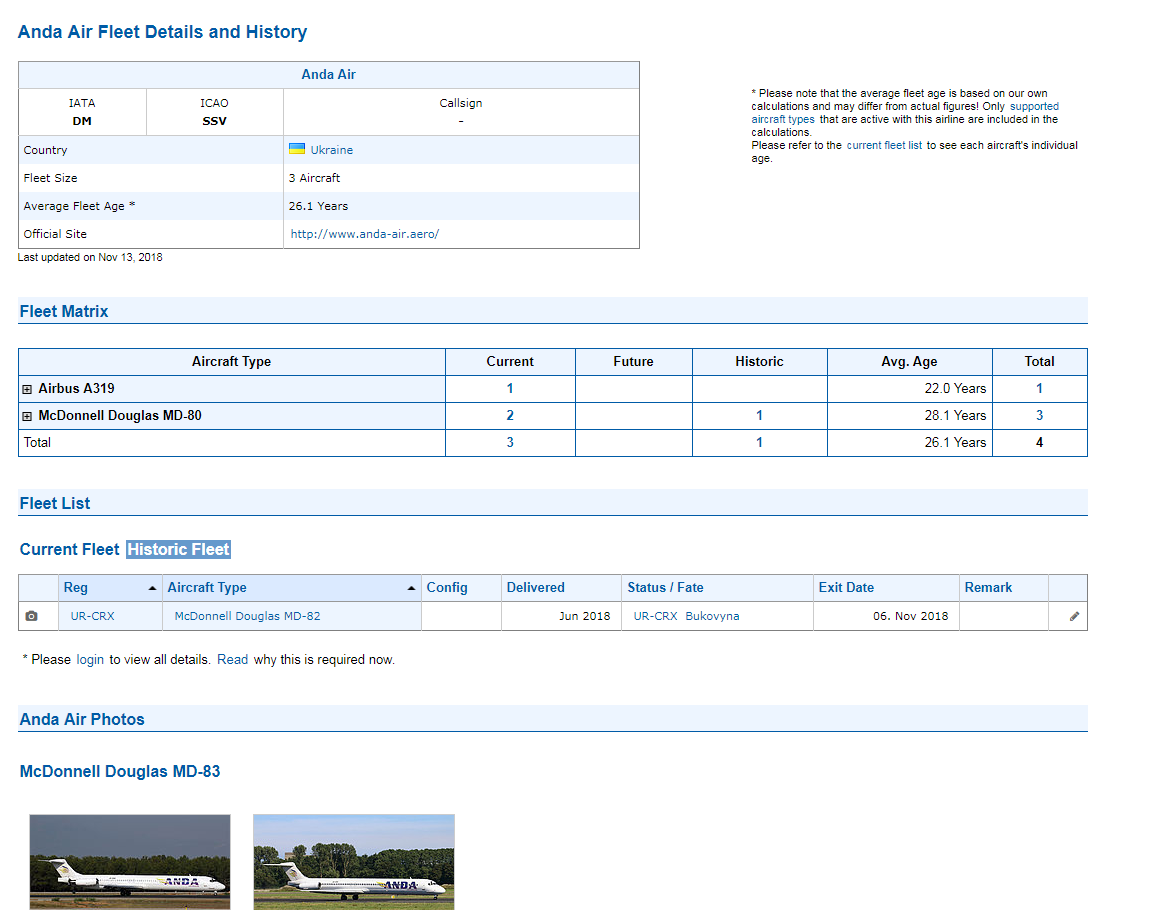Click the pencil edit icon in fleet row
The width and height of the screenshot is (1167, 910).
[1074, 617]
